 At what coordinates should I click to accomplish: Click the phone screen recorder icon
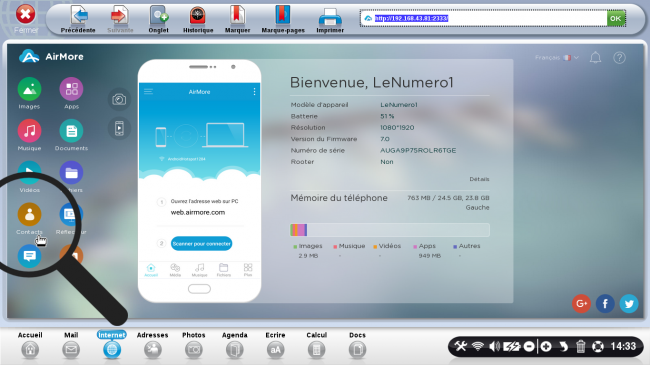(x=119, y=129)
